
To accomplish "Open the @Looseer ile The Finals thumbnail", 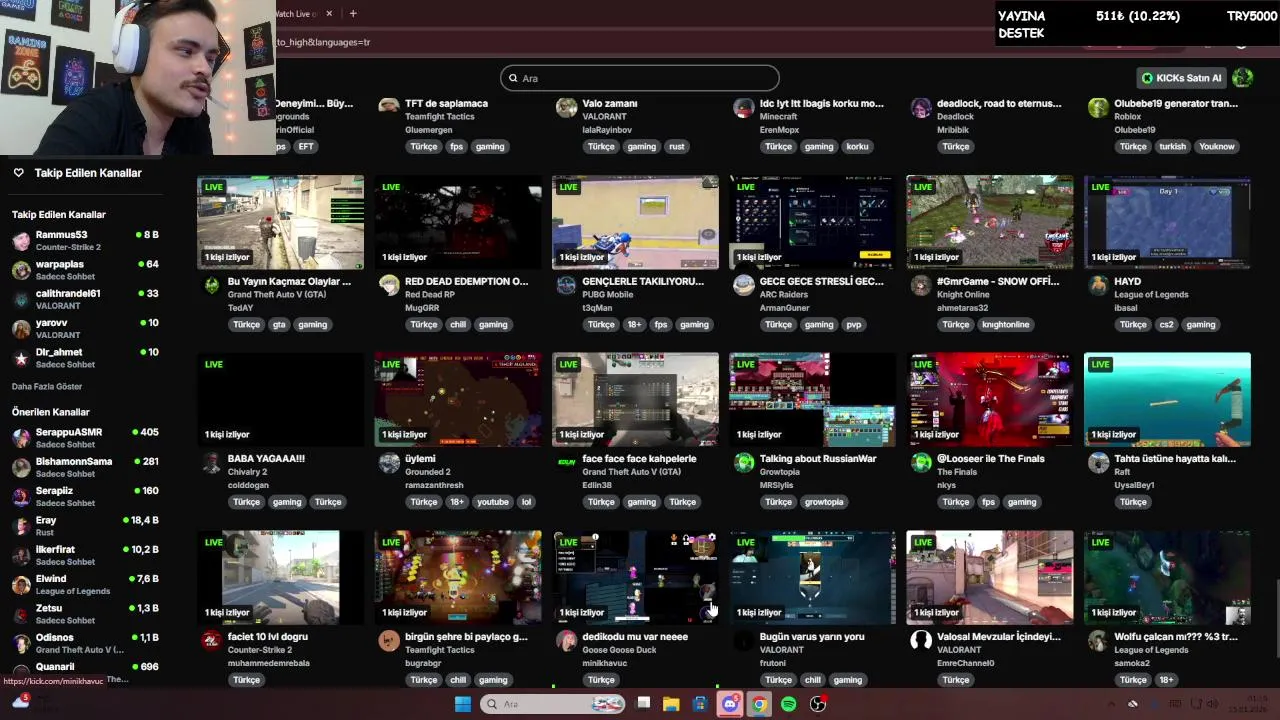I will pyautogui.click(x=990, y=399).
